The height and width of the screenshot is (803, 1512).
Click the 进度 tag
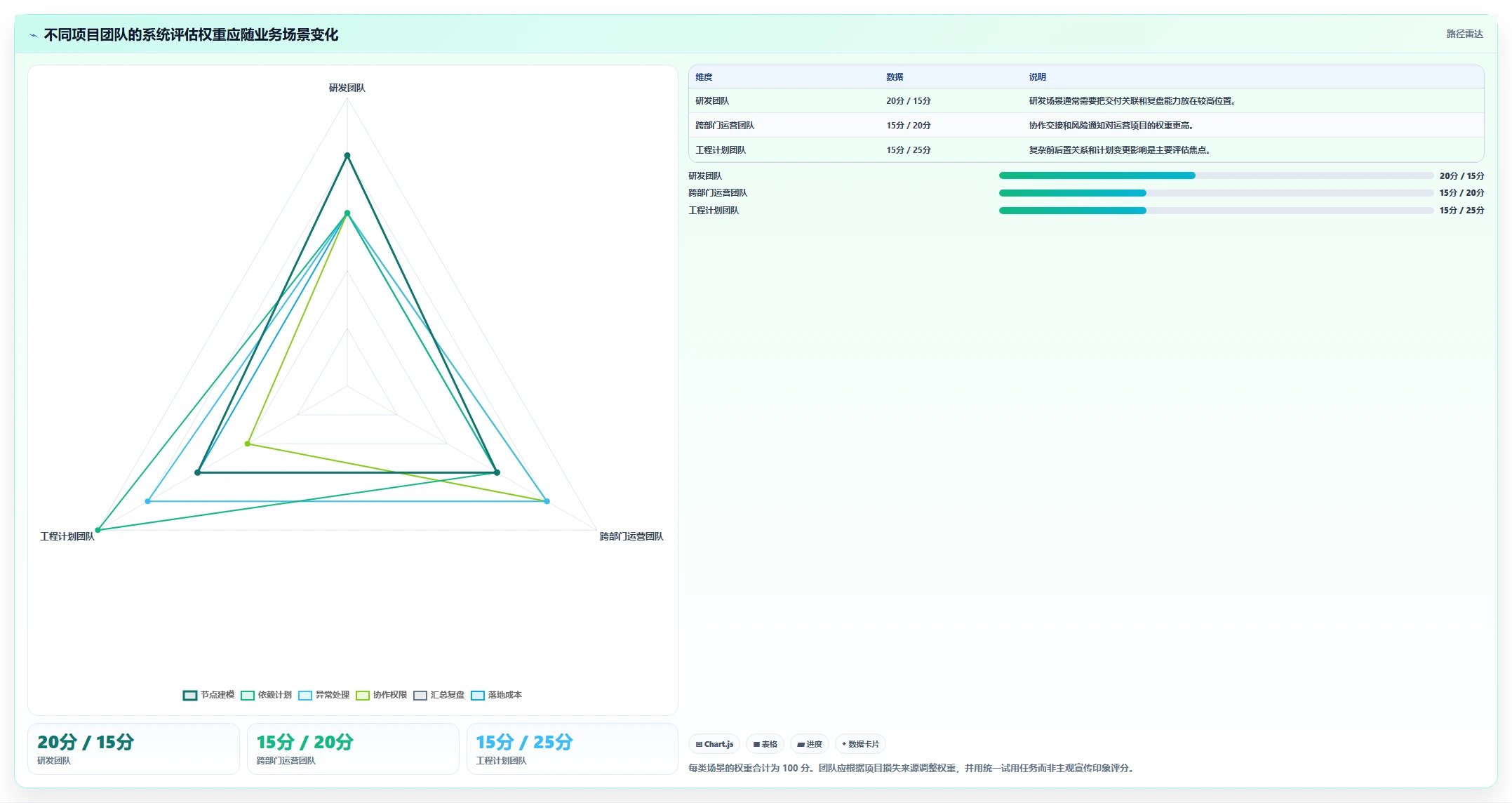(x=810, y=744)
